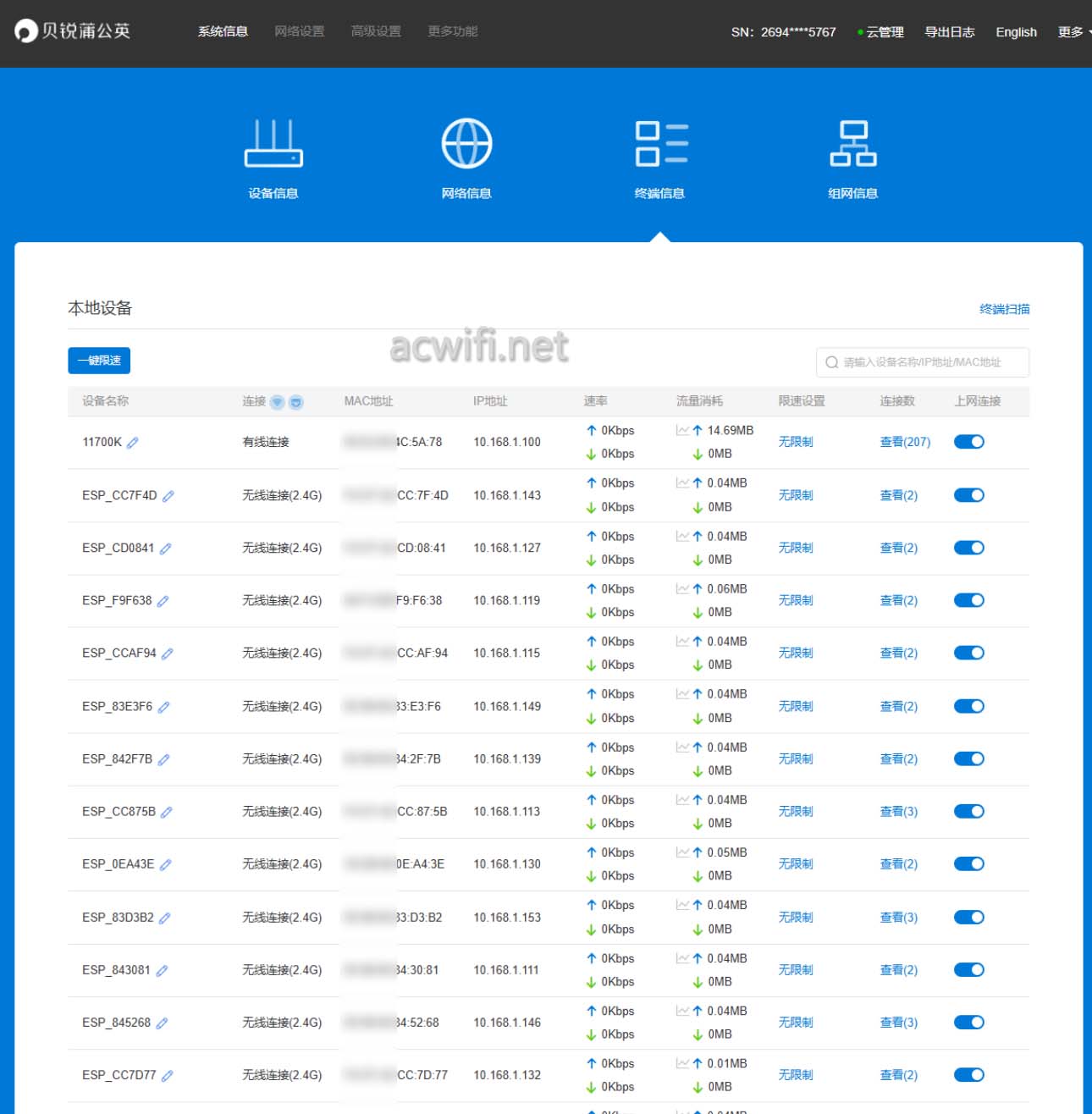The image size is (1092, 1114).
Task: Toggle internet access for 11700K
Action: (969, 441)
